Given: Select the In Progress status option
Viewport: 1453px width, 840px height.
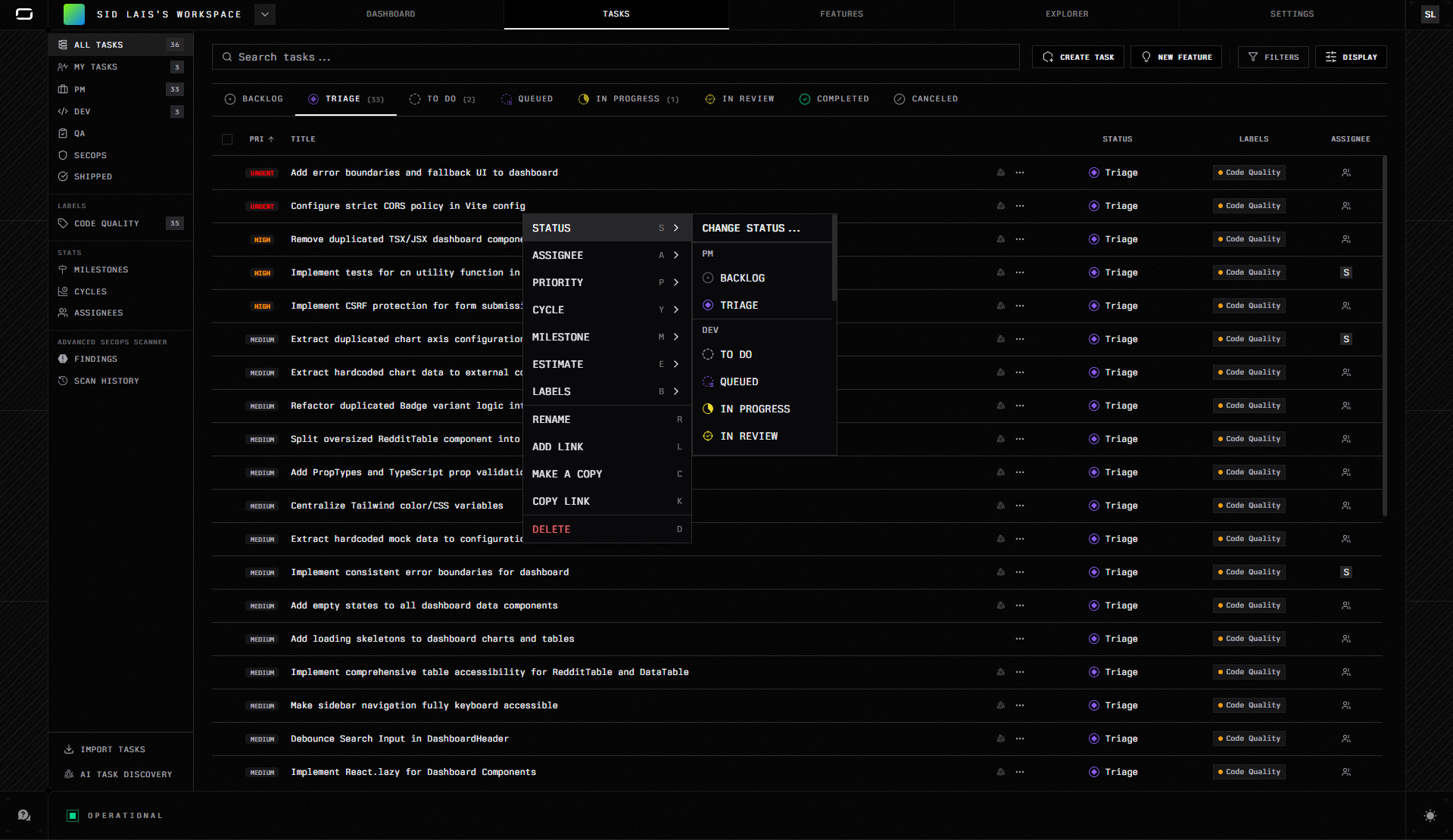Looking at the screenshot, I should point(754,409).
